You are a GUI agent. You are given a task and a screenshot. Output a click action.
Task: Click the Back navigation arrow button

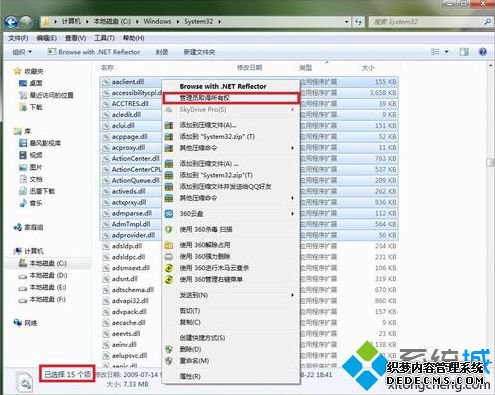tap(11, 22)
